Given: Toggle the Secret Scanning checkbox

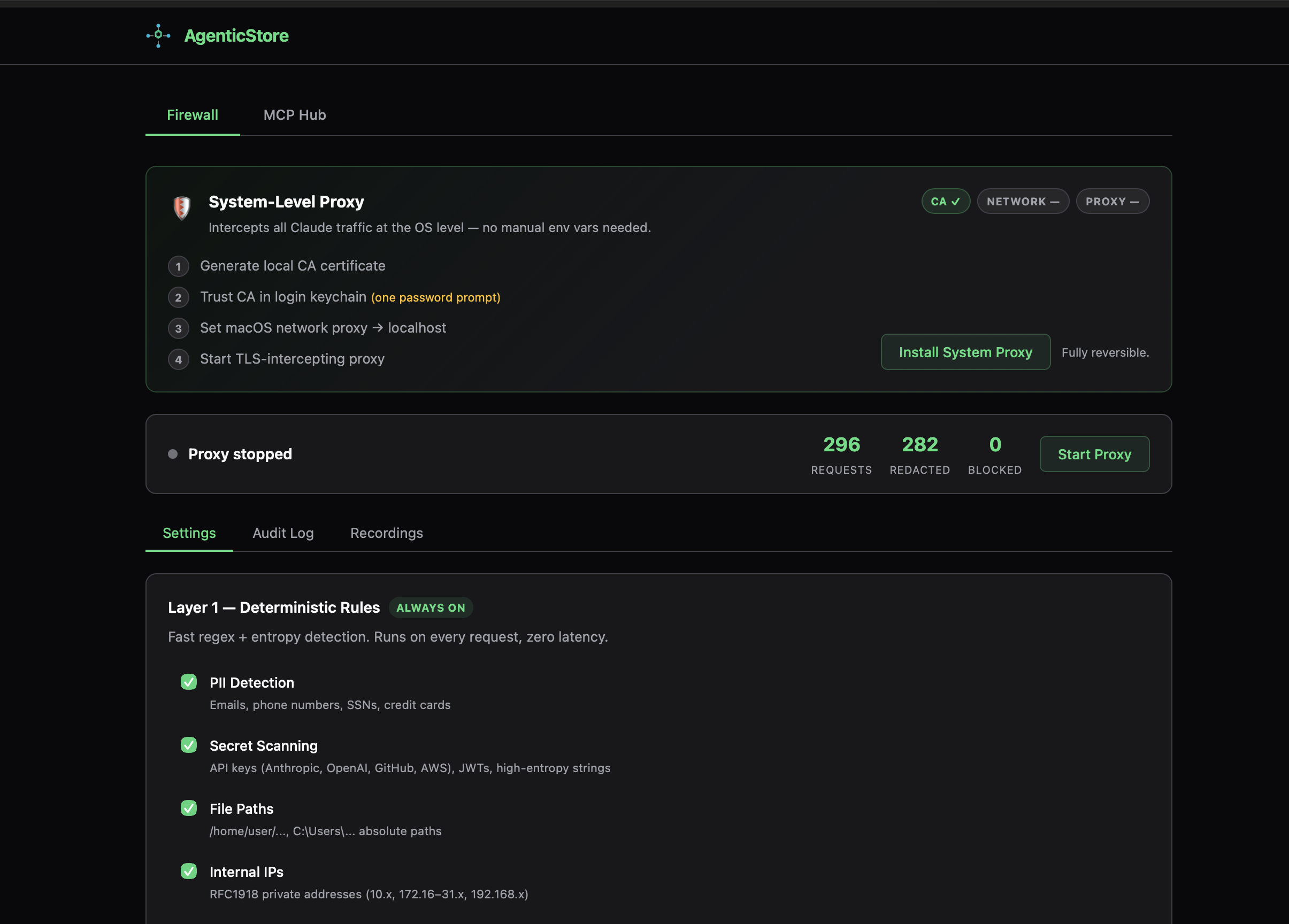Looking at the screenshot, I should point(189,745).
